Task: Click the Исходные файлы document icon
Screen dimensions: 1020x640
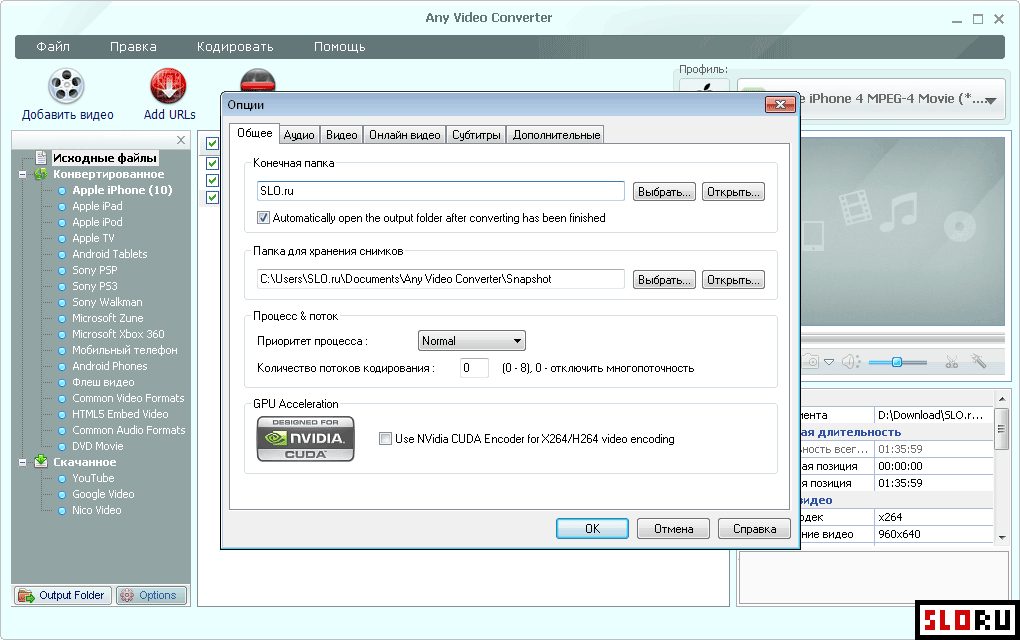Action: point(42,158)
